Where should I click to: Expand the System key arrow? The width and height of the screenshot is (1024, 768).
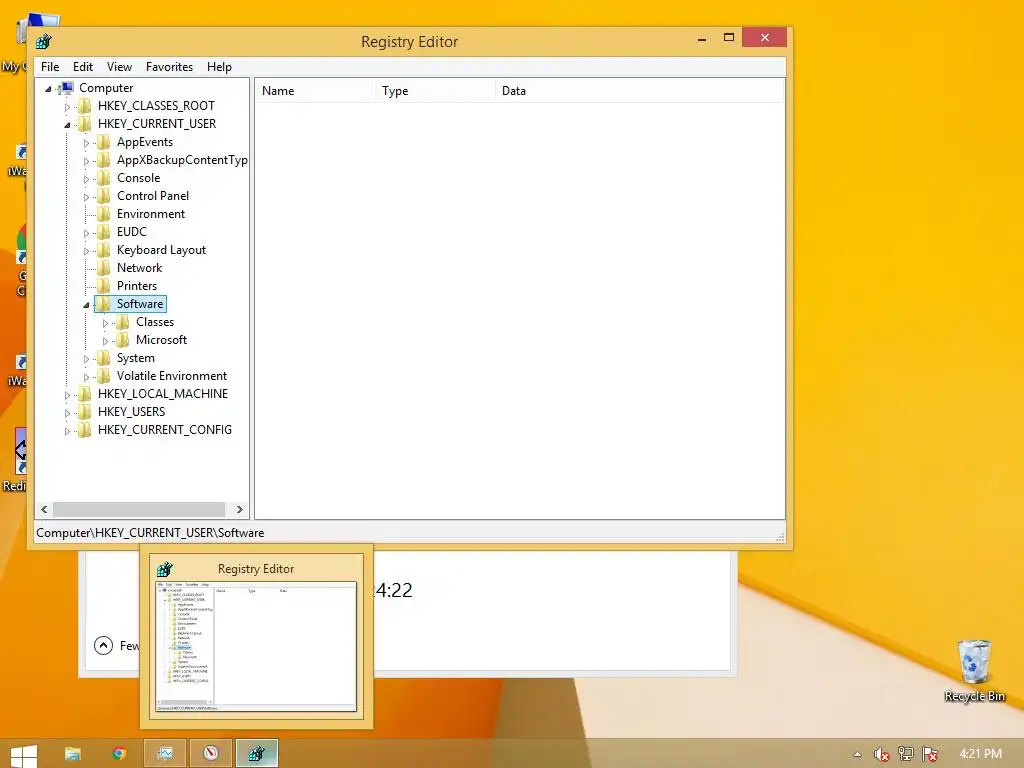click(x=86, y=359)
